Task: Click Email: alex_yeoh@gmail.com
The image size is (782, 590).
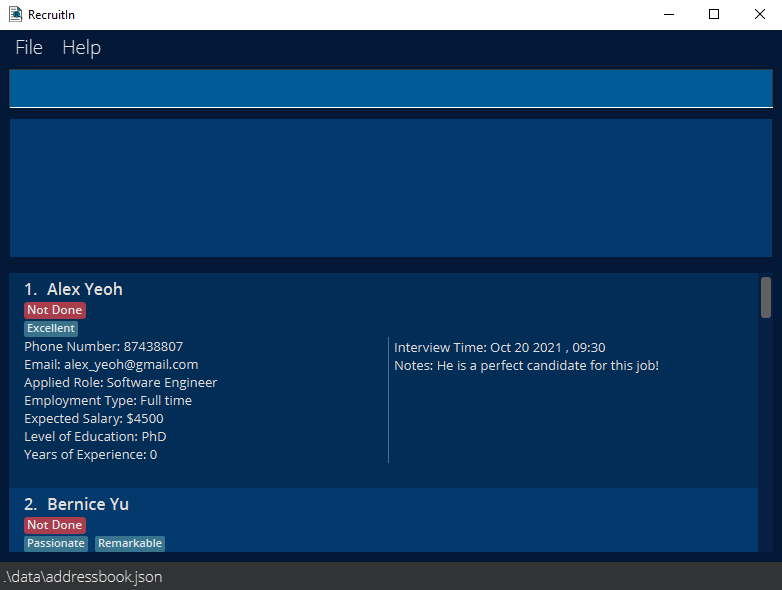Action: pos(111,365)
